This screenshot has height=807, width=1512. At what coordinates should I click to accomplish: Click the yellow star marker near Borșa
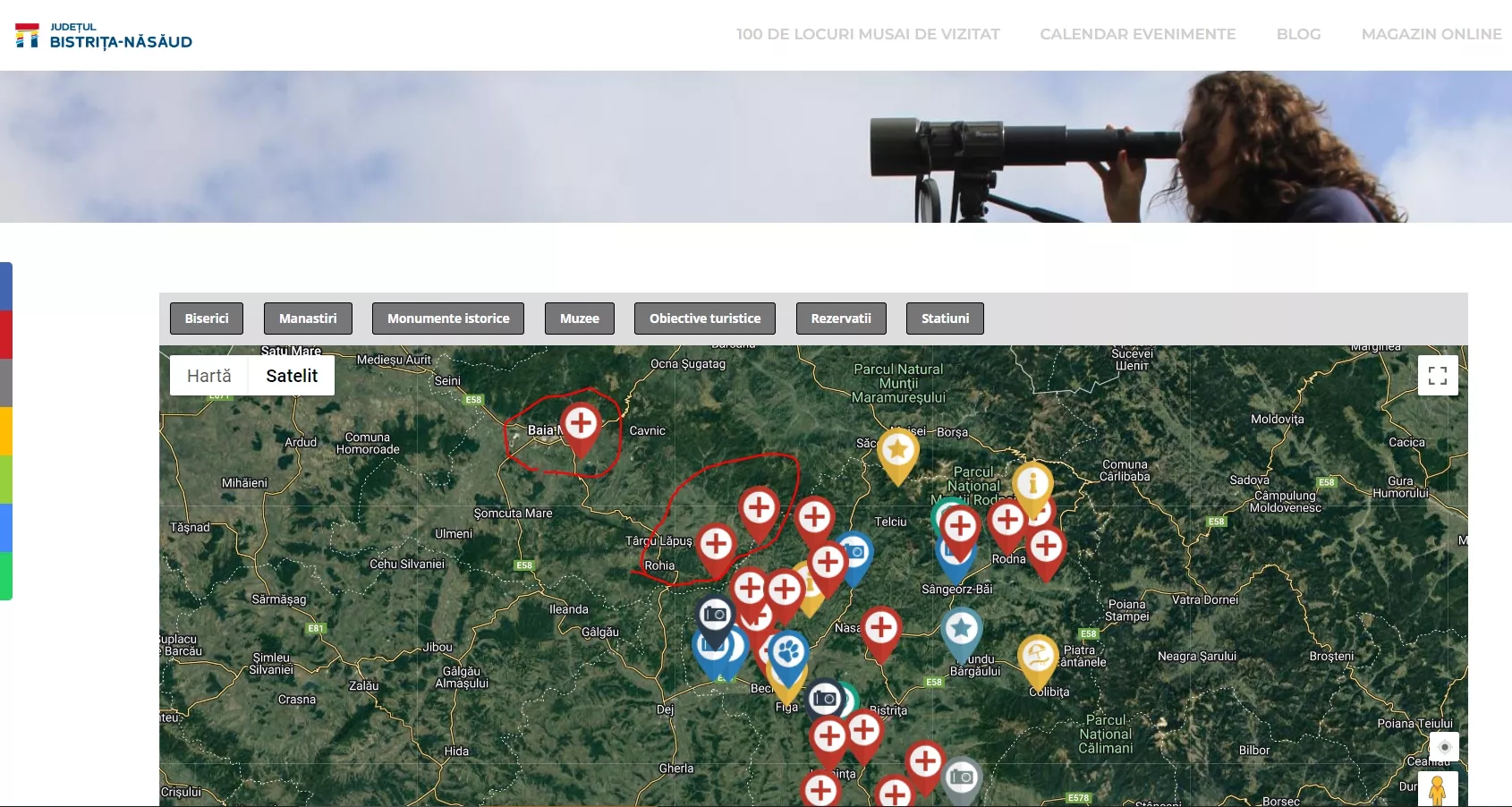coord(897,450)
